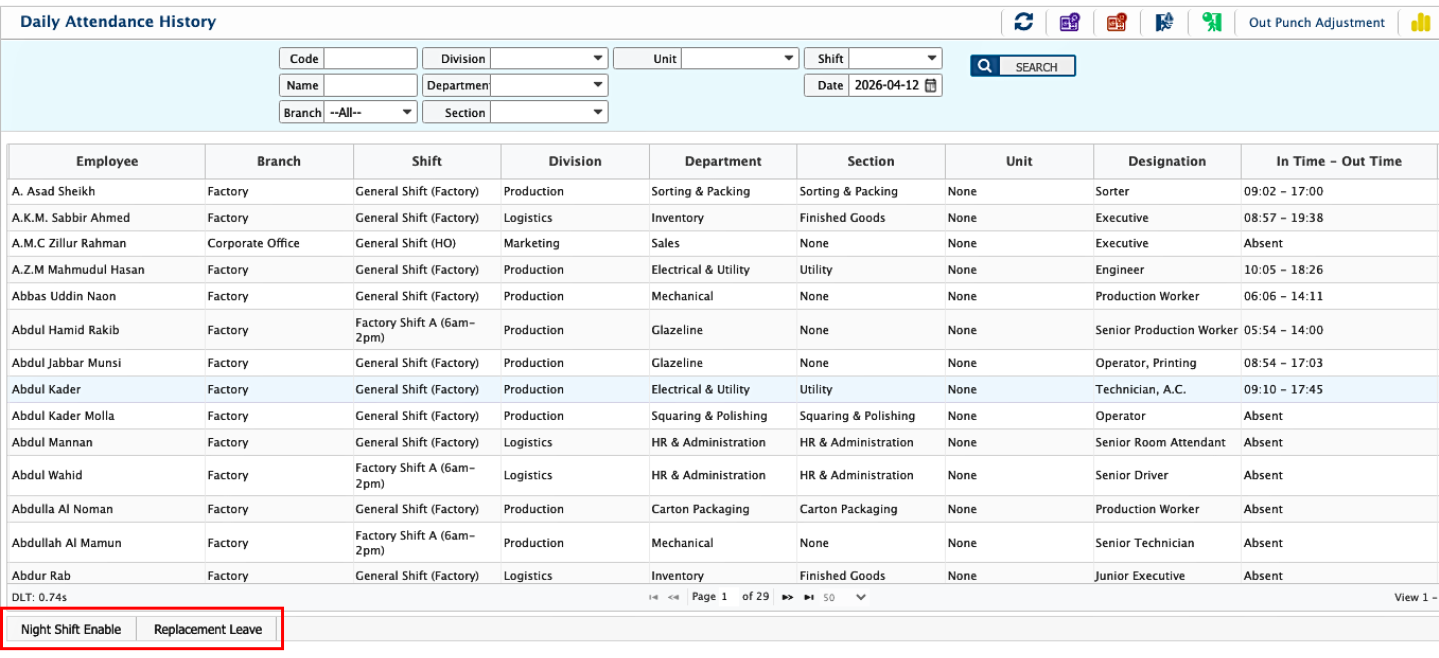Click the refresh icon in the toolbar

[x=1023, y=22]
